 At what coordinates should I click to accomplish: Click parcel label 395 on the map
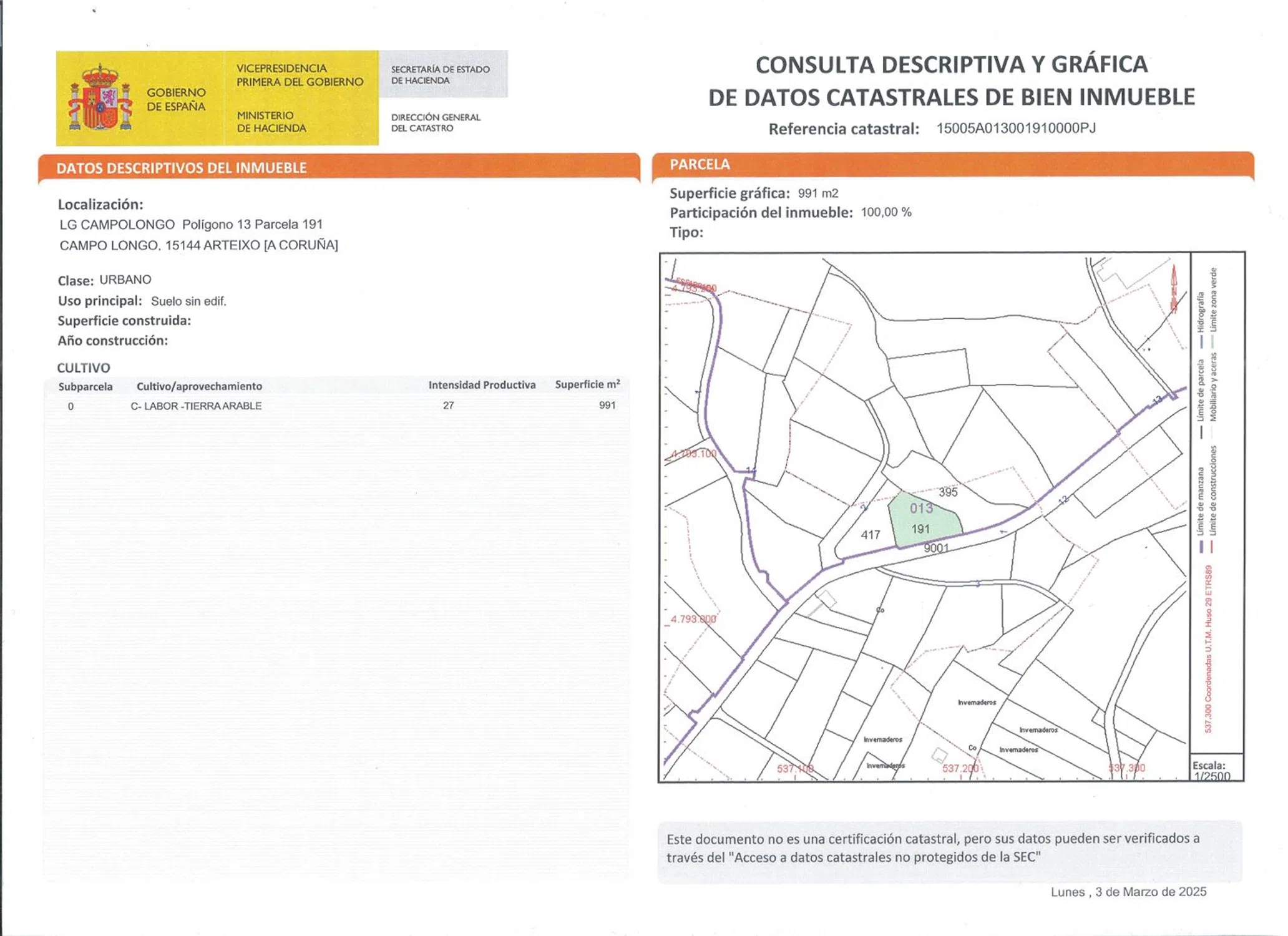pyautogui.click(x=947, y=492)
